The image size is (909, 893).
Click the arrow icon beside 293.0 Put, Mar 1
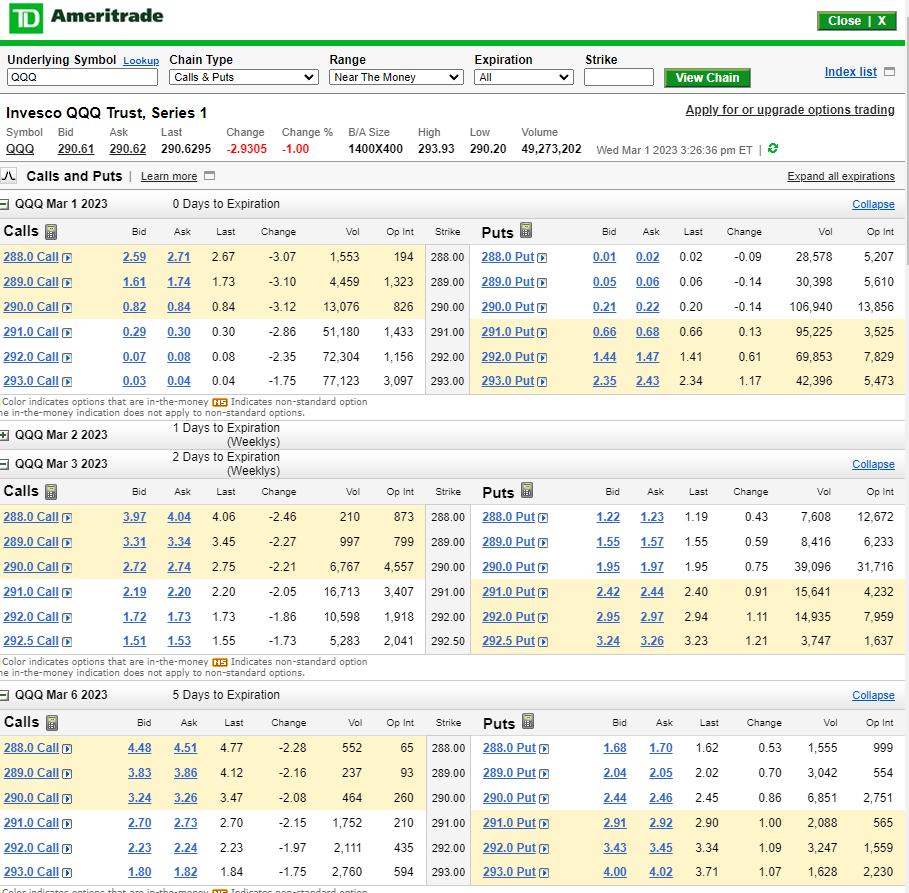tap(542, 382)
